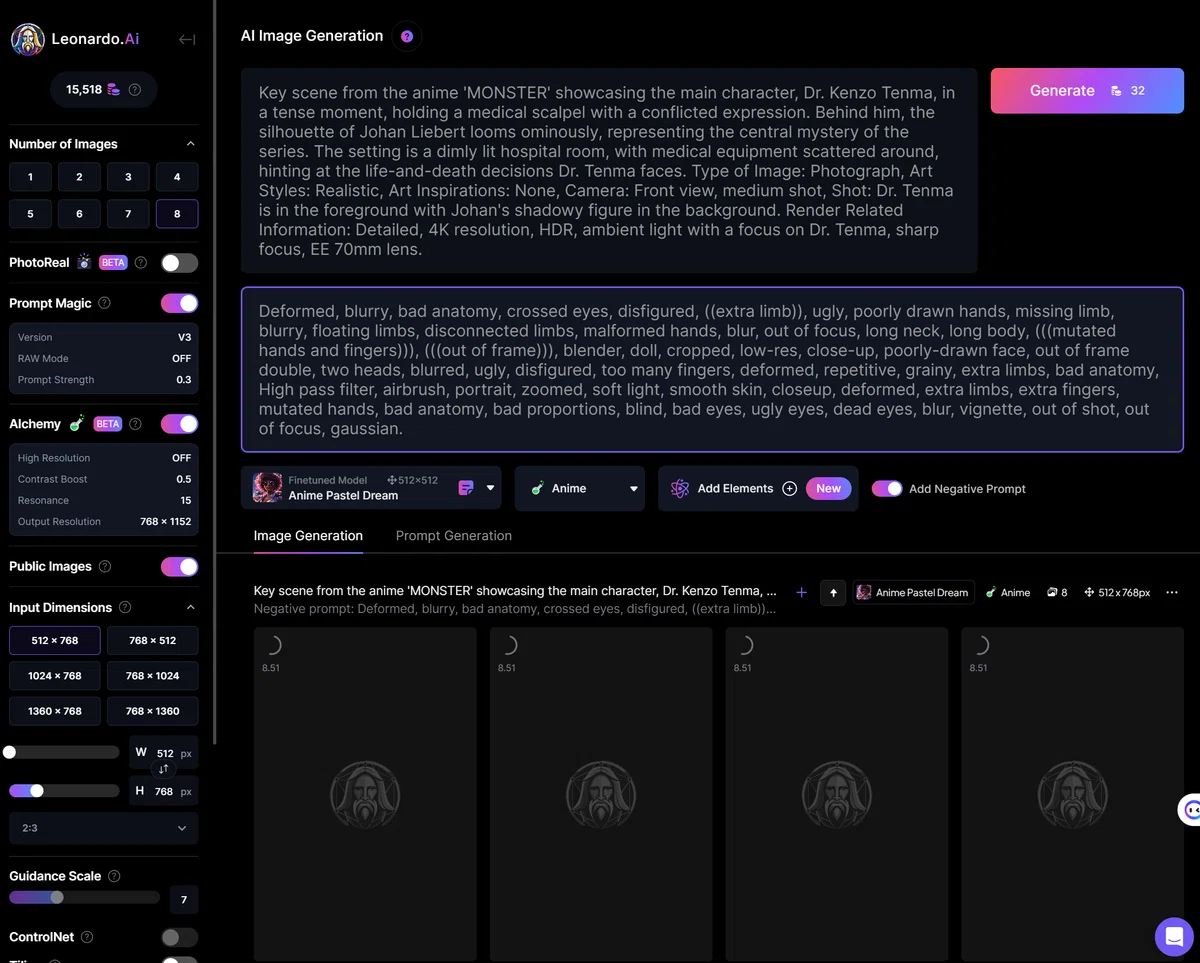
Task: Open the AI Image Generation help icon
Action: tap(407, 36)
